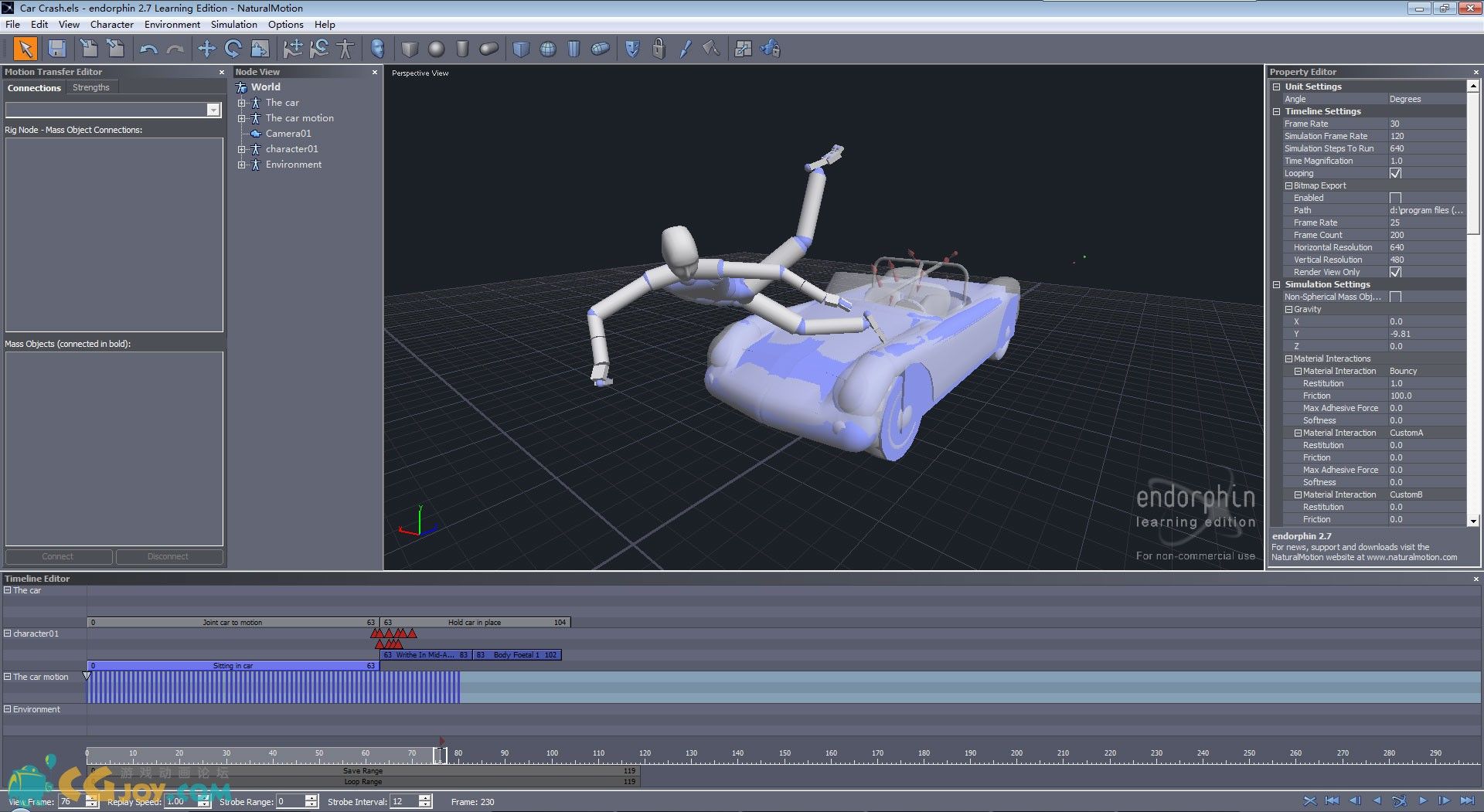This screenshot has height=812, width=1484.
Task: Expand The car motion node
Action: (241, 118)
